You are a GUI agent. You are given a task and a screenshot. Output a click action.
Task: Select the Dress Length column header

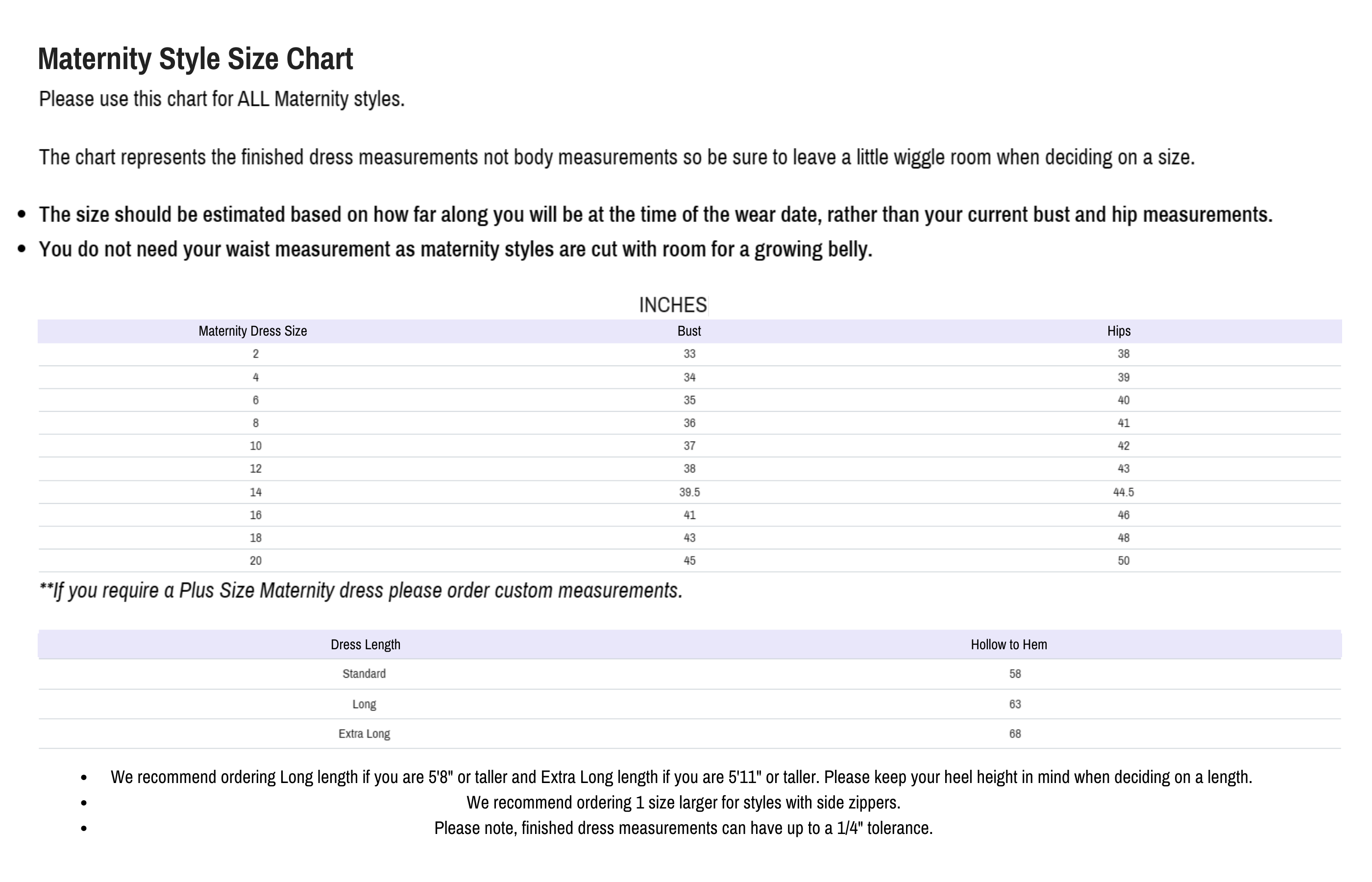tap(366, 645)
